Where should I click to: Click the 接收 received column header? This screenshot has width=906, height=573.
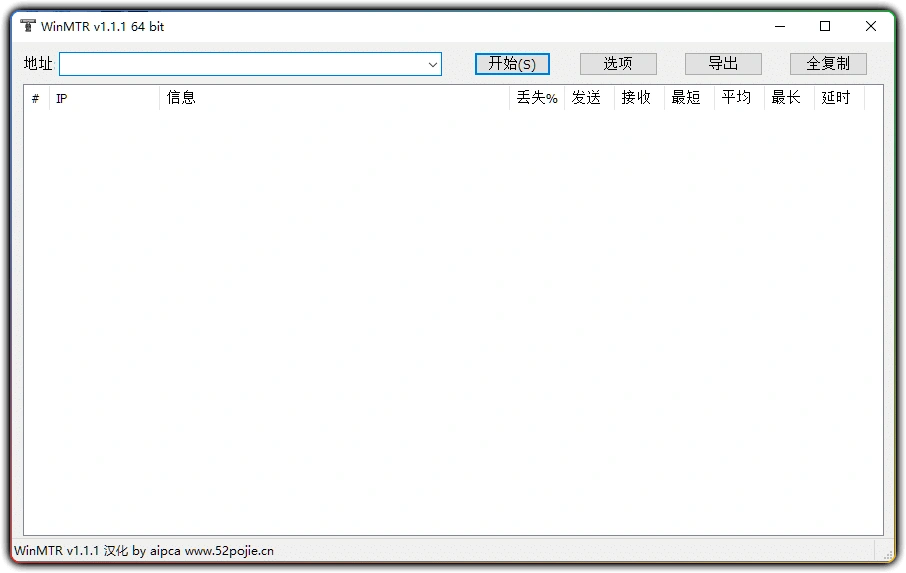point(639,98)
